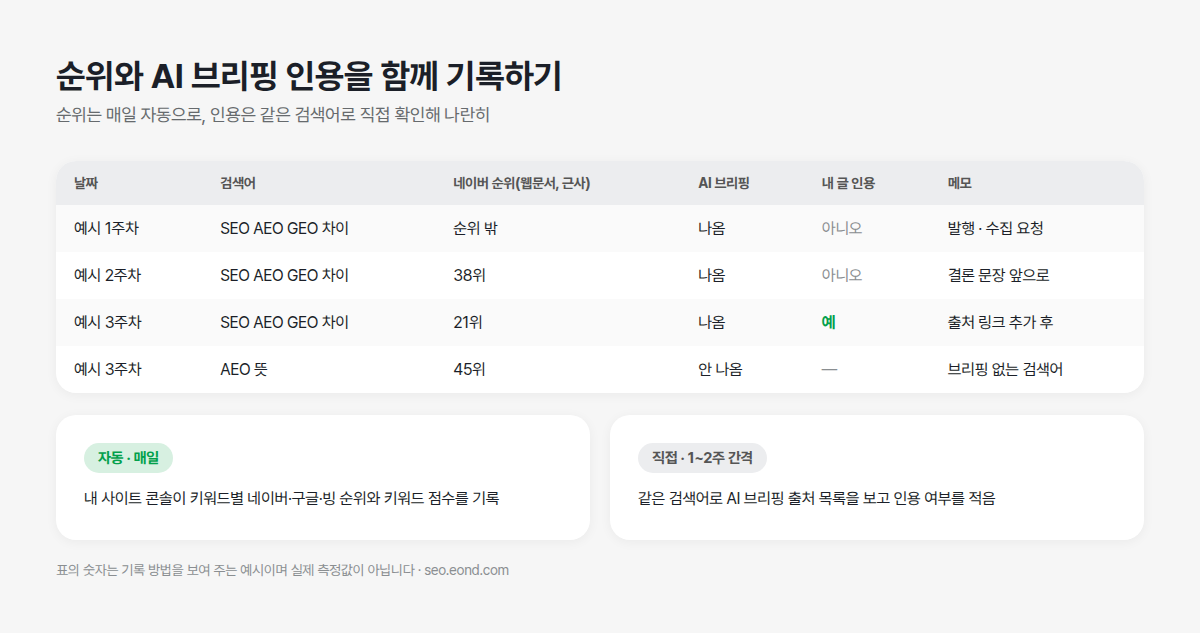The image size is (1200, 633).
Task: Click 'SEO AEO GEO 차이' in the 2주차 row
Action: pyautogui.click(x=285, y=275)
